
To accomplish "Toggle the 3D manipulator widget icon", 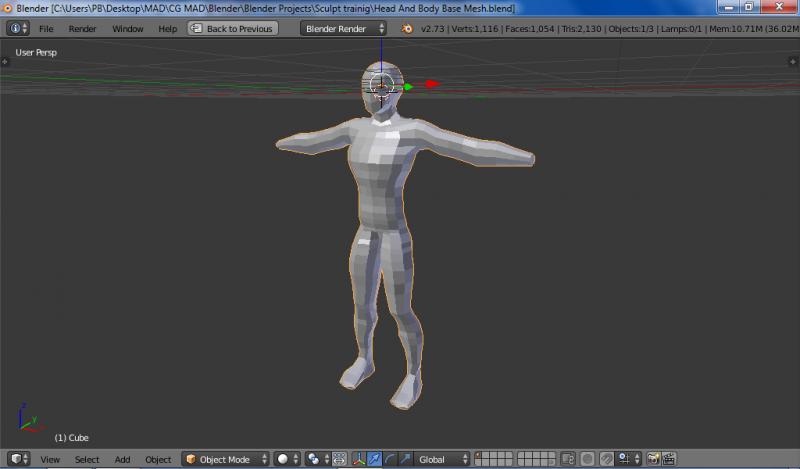I will pos(358,459).
